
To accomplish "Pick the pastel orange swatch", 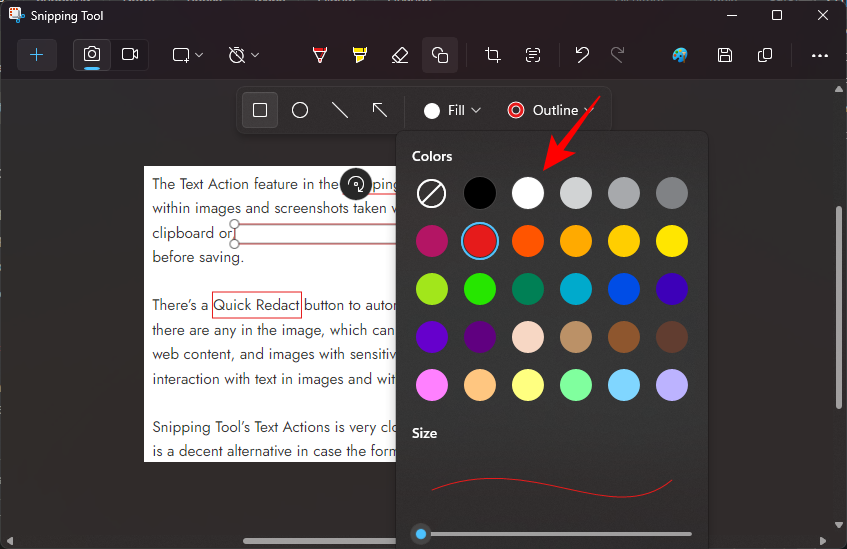I will (480, 385).
